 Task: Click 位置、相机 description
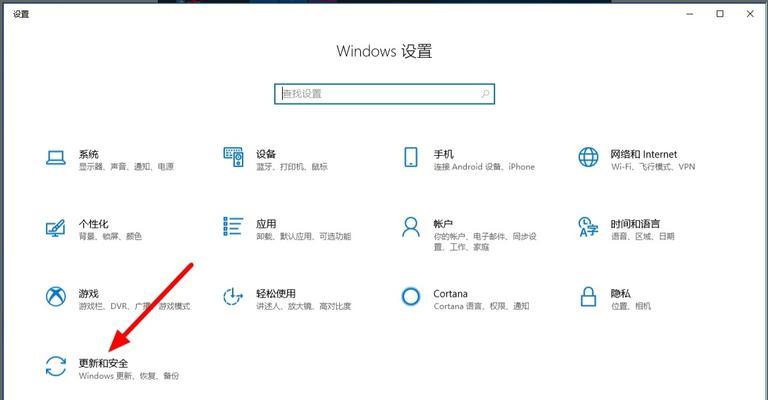(x=631, y=306)
